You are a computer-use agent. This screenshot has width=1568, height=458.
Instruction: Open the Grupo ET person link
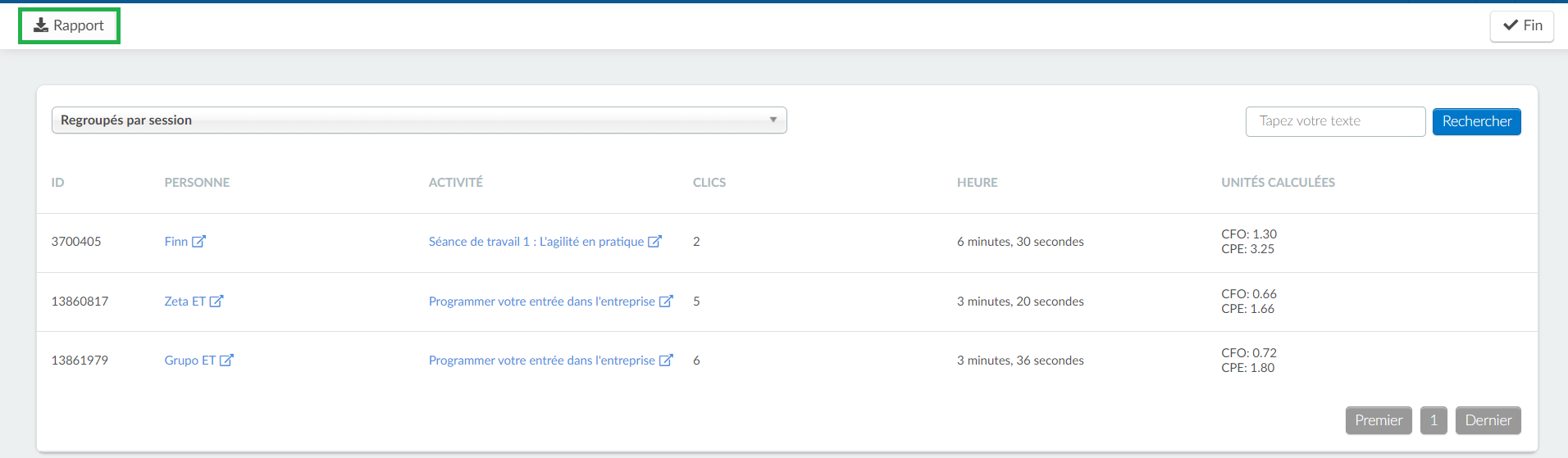[x=190, y=360]
